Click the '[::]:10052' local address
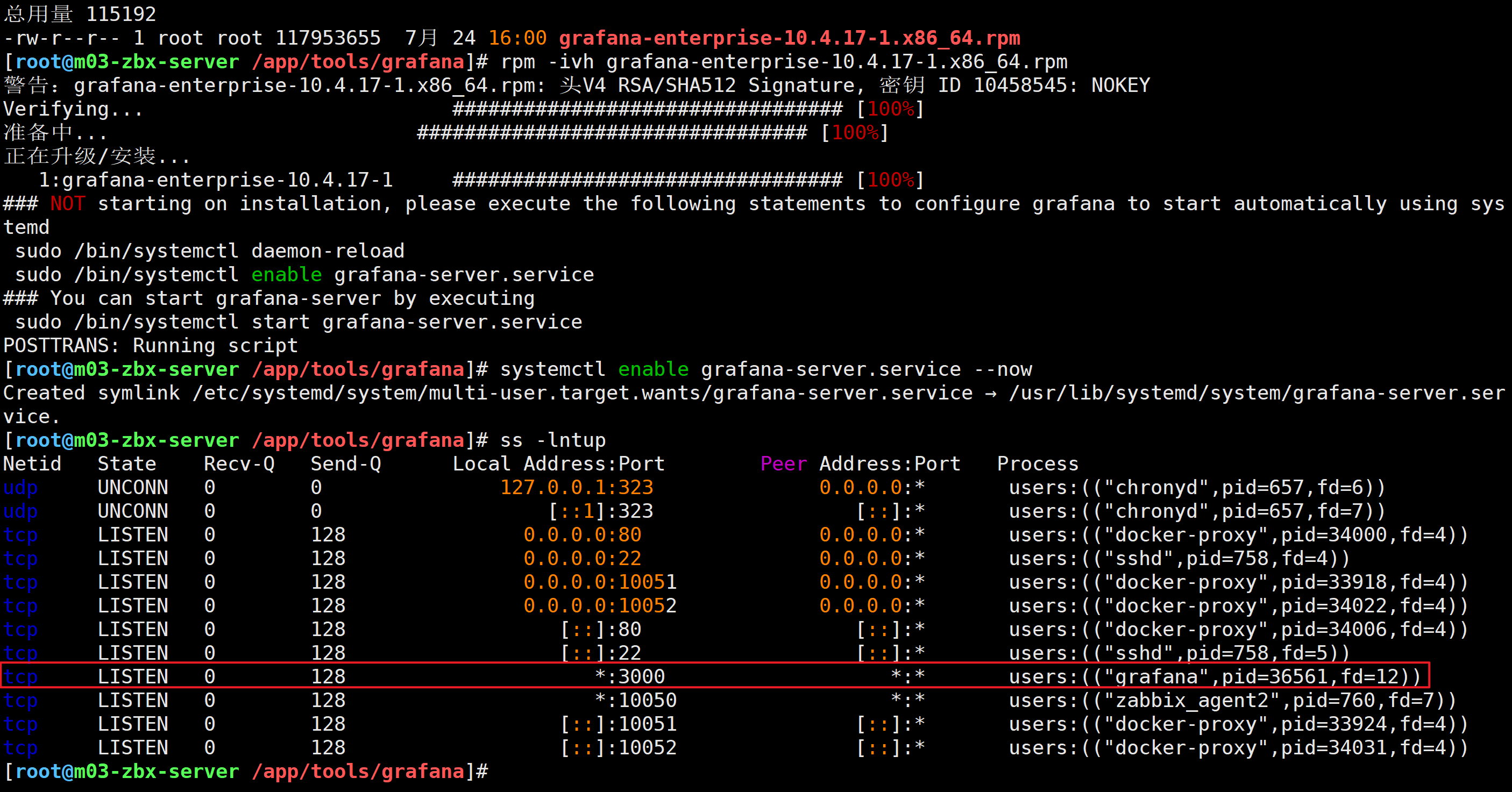Image resolution: width=1512 pixels, height=792 pixels. pyautogui.click(x=617, y=748)
